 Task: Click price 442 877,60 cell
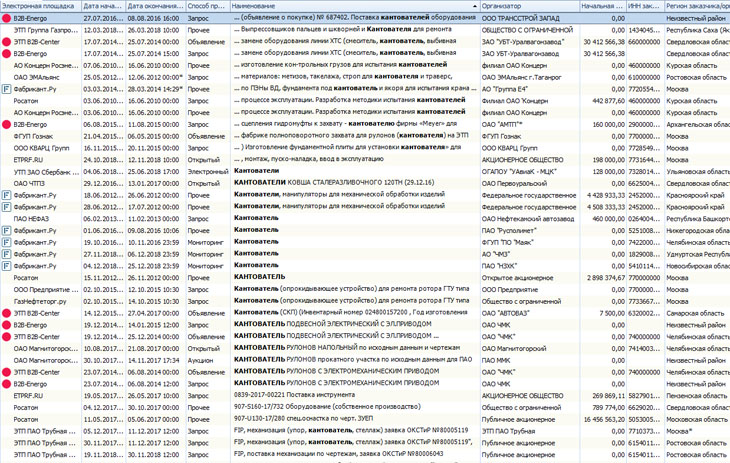607,101
